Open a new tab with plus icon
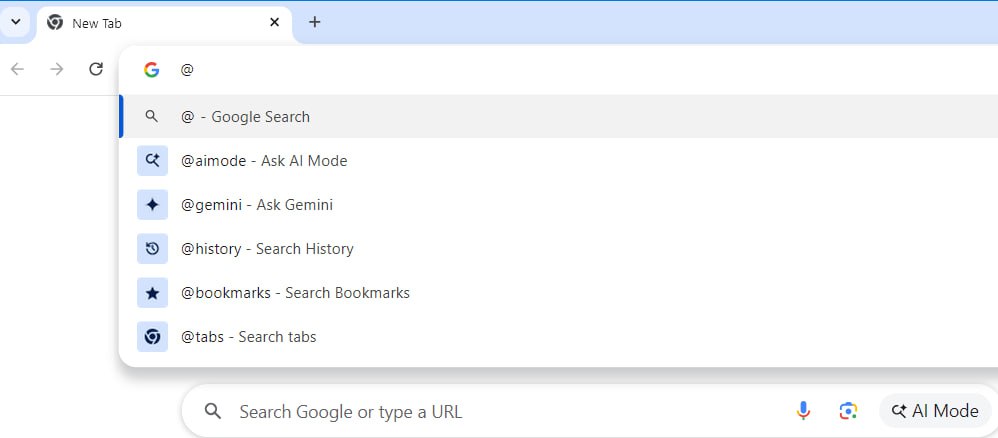The height and width of the screenshot is (438, 998). (x=314, y=22)
